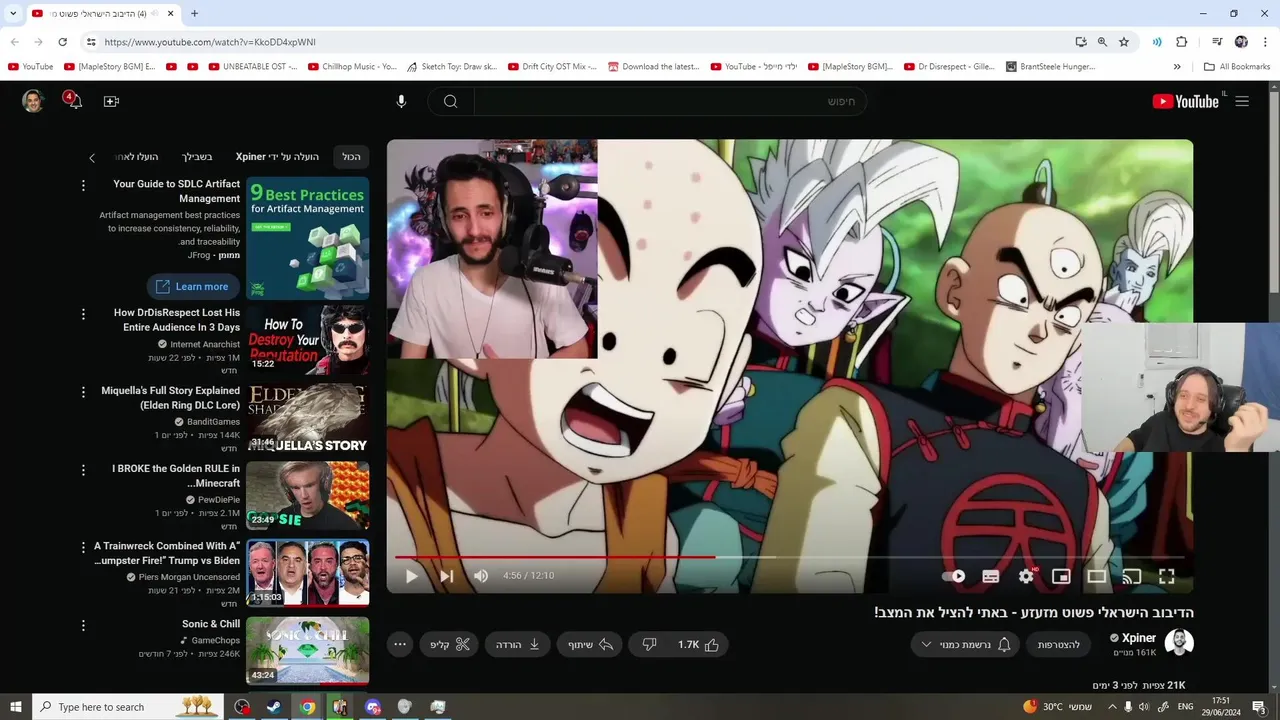1280x720 pixels.
Task: Open the Xpiner channel name link
Action: point(1139,638)
